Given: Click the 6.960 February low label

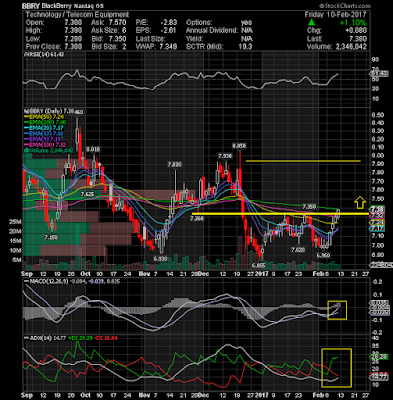Looking at the screenshot, I should pyautogui.click(x=323, y=255).
